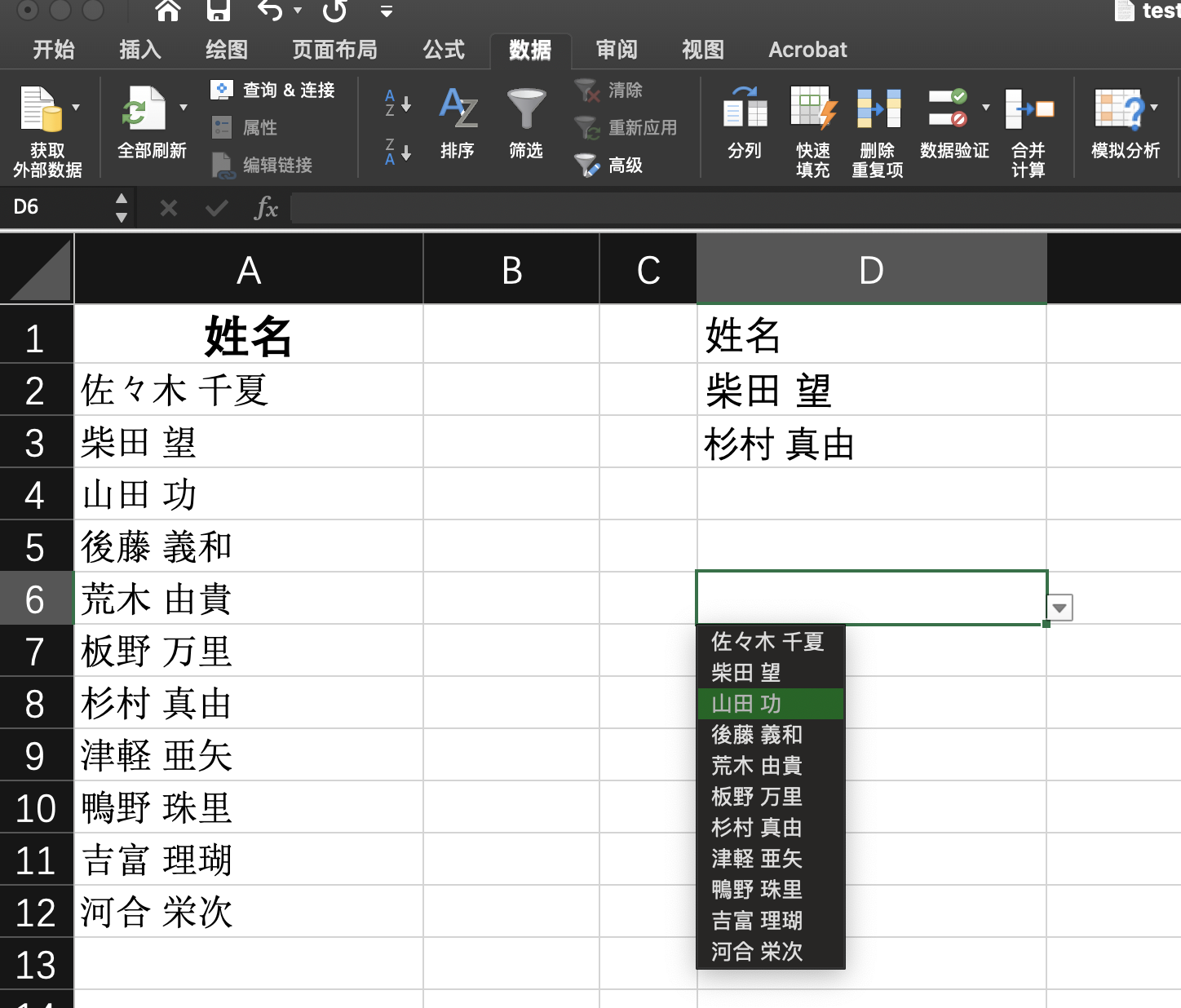Switch to the 开始 (Home) ribbon tab
The width and height of the screenshot is (1181, 1008).
click(x=54, y=50)
